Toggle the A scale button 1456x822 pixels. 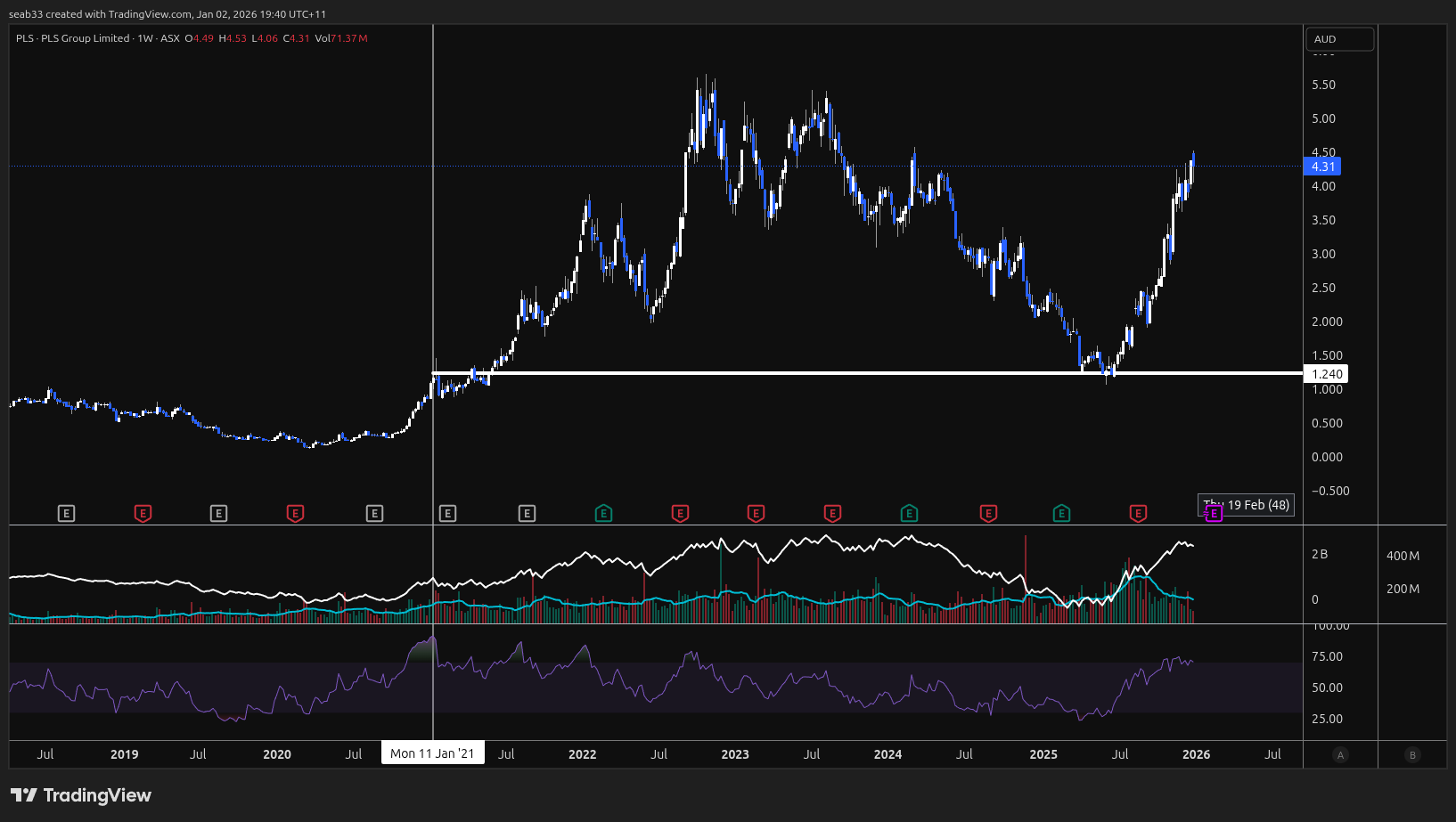tap(1340, 754)
